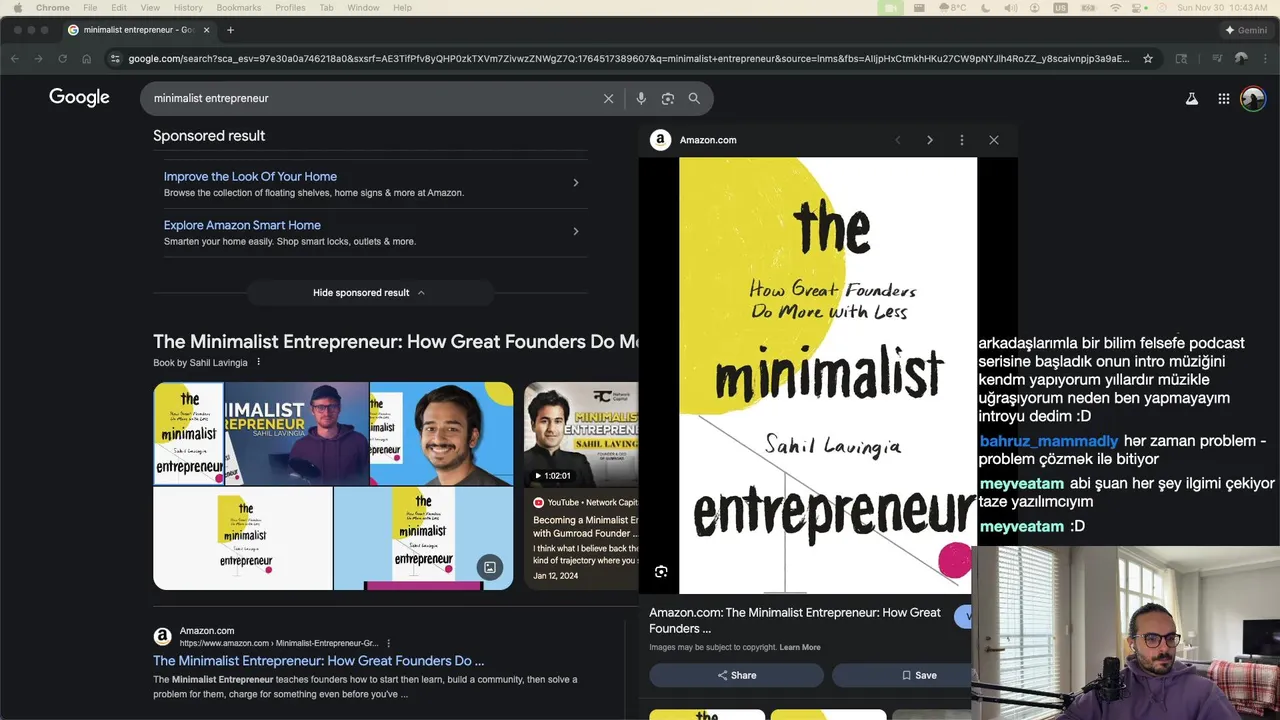This screenshot has width=1280, height=720.
Task: Show previous image in preview panel
Action: click(x=897, y=140)
